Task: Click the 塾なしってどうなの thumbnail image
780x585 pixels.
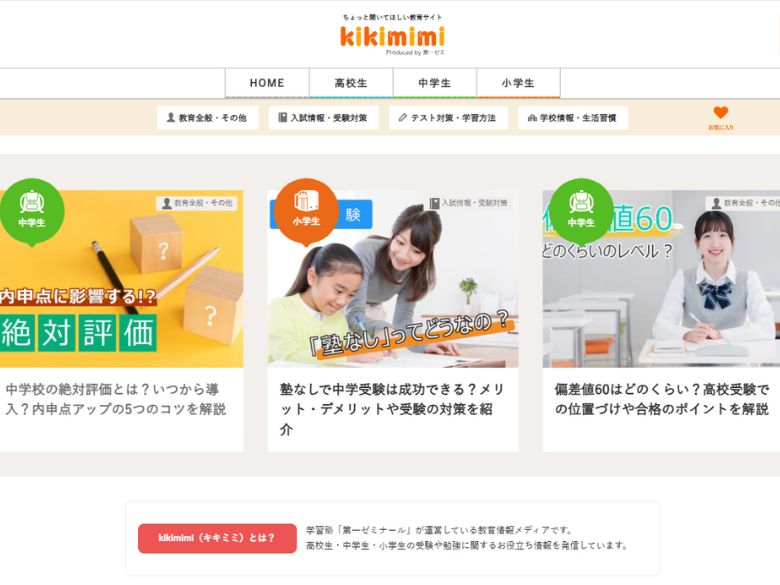Action: (x=393, y=279)
